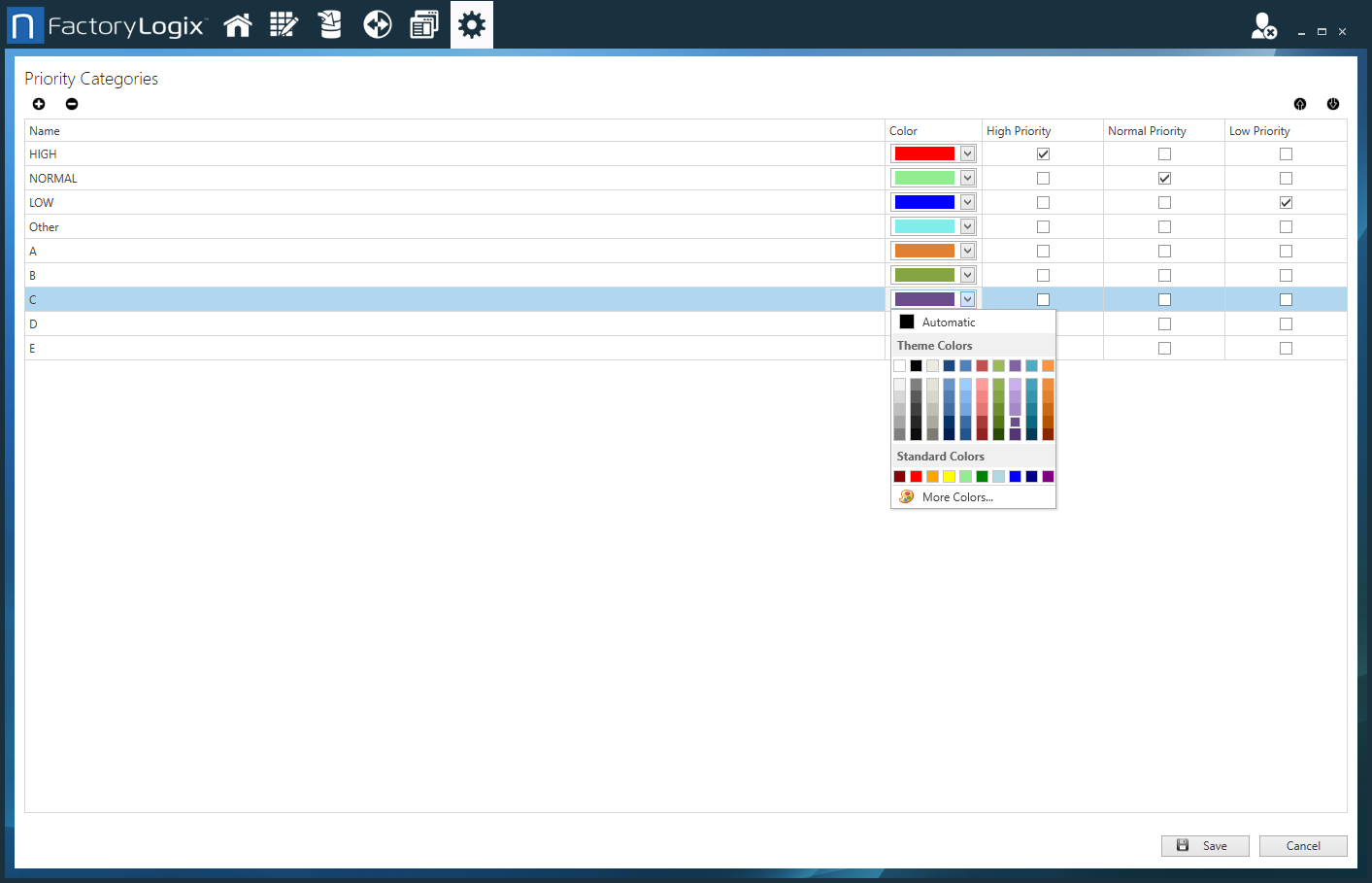Navigate to the FactoryLogix home screen
The width and height of the screenshot is (1372, 883).
(238, 24)
